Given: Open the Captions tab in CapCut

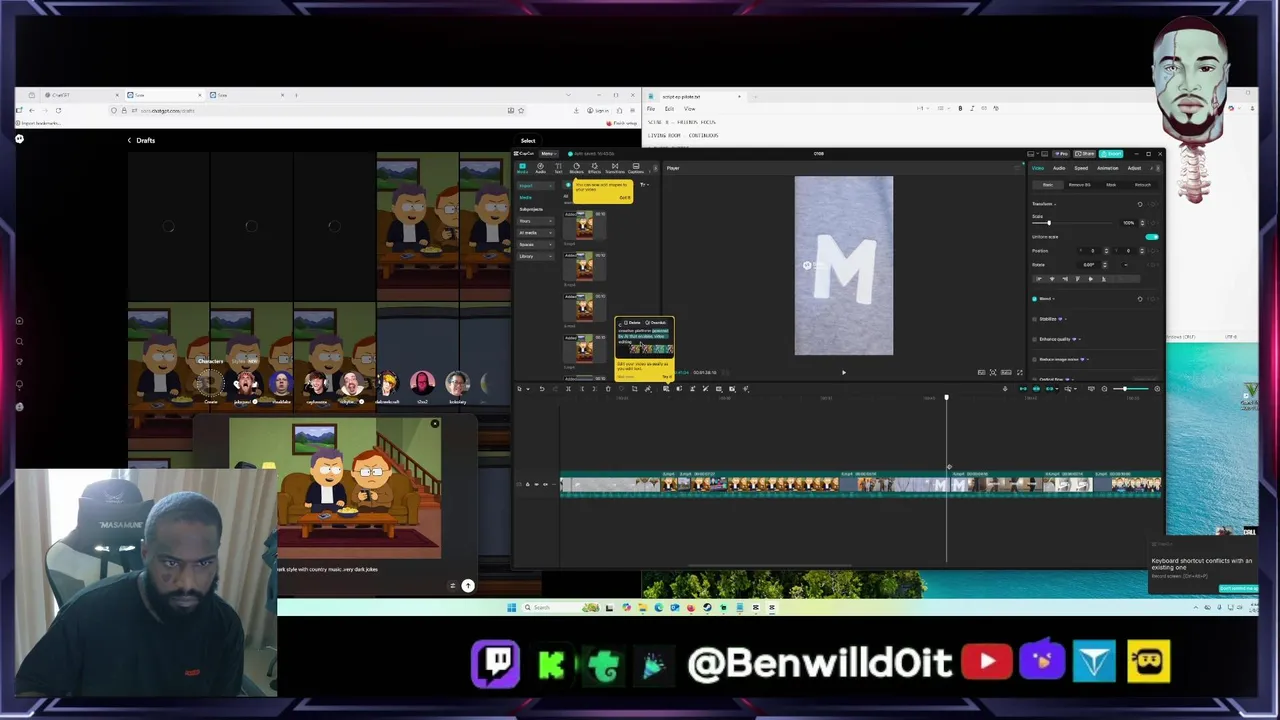Looking at the screenshot, I should click(x=636, y=168).
